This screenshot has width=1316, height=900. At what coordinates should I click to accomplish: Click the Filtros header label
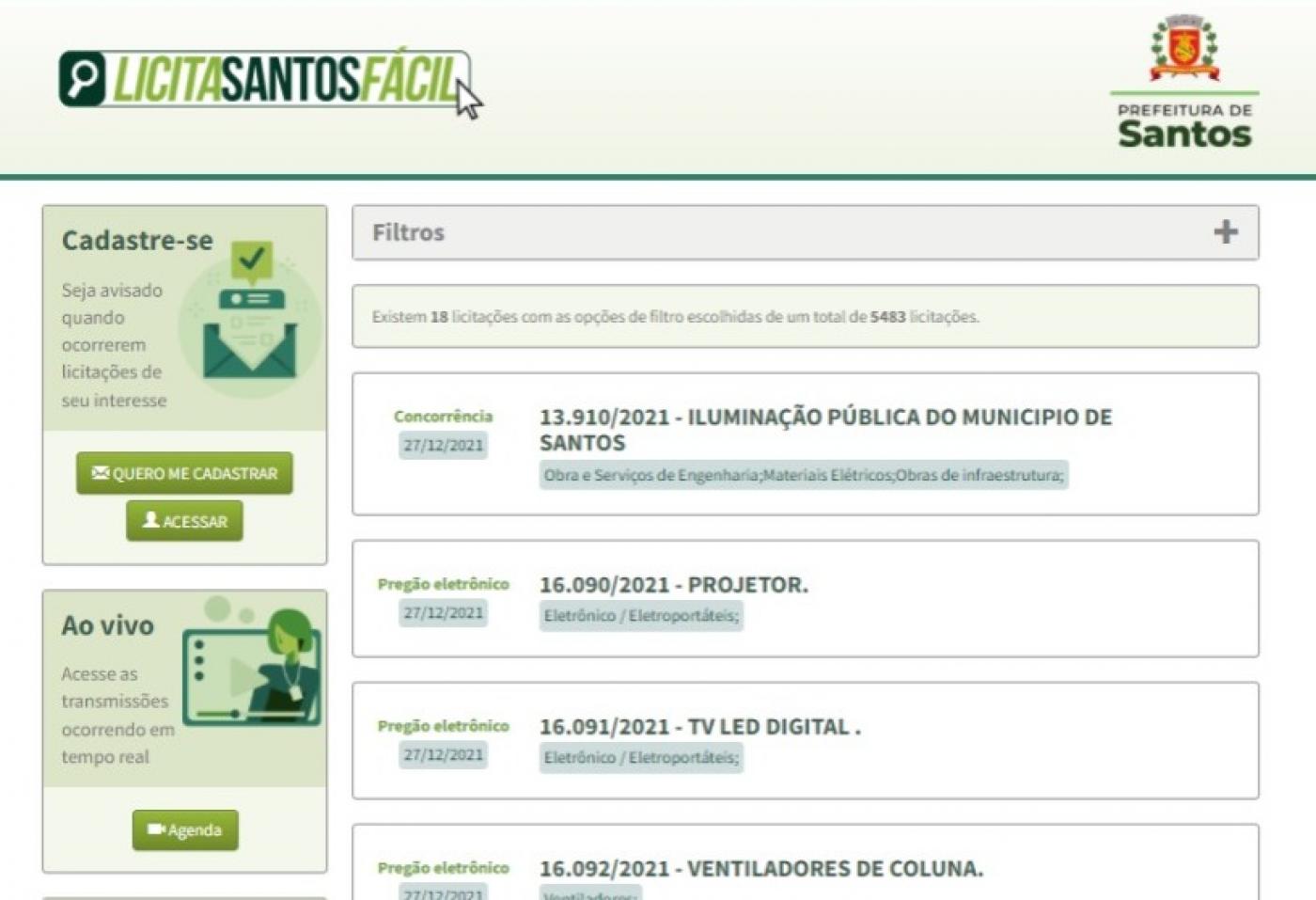pos(408,232)
